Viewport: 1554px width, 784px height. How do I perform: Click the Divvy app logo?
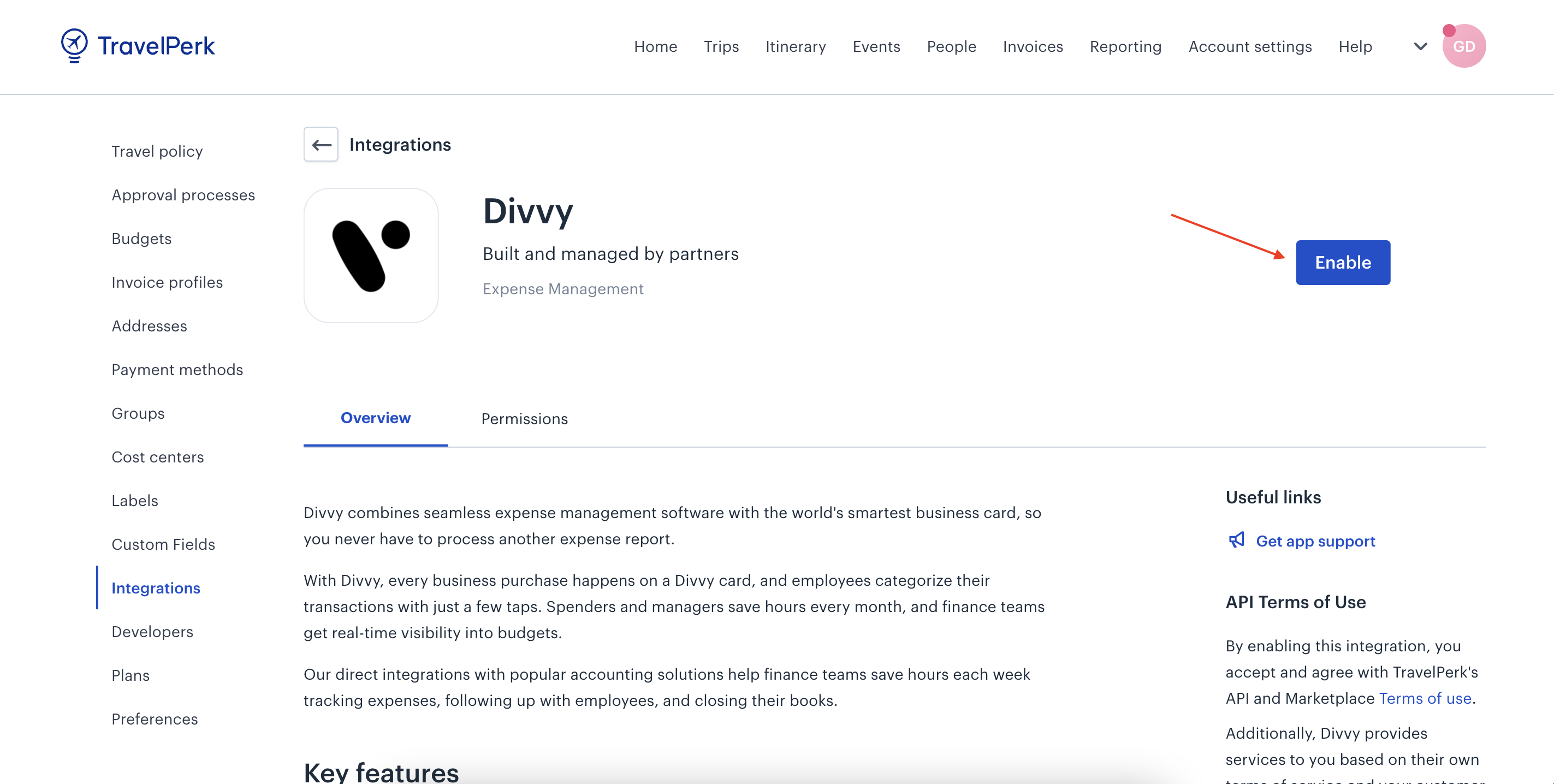(371, 255)
